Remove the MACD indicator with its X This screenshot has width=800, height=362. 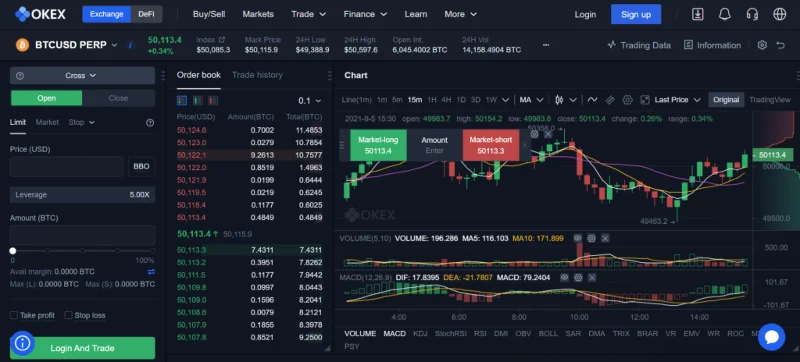[x=591, y=277]
